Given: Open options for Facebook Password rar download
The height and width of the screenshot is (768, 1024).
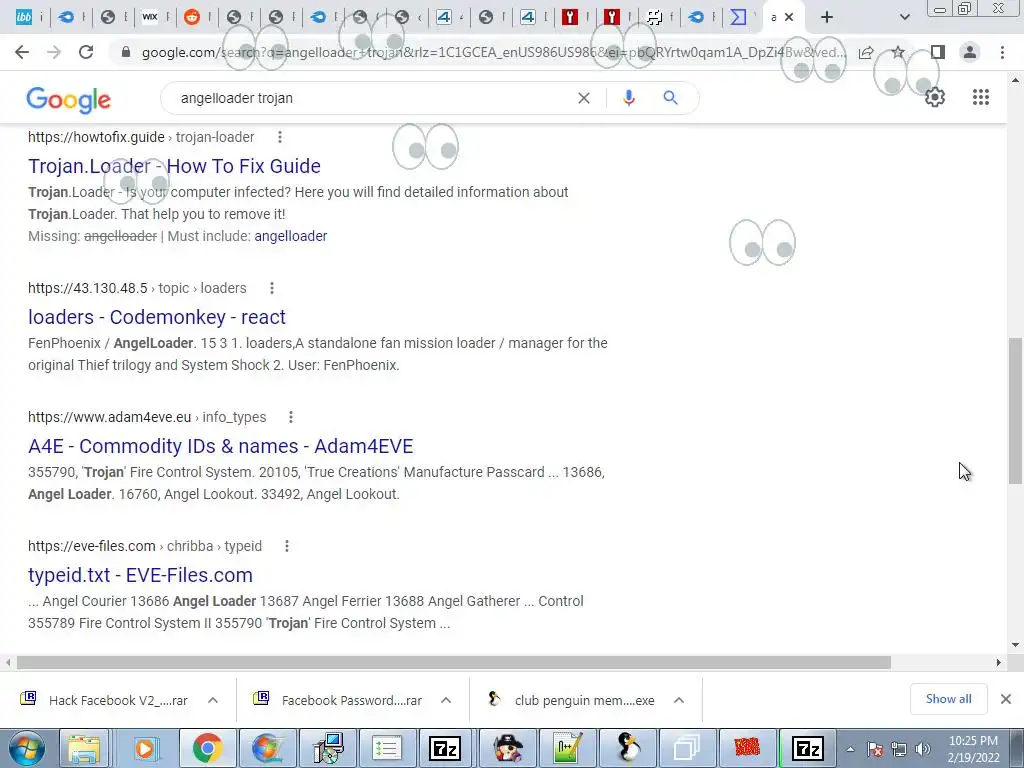Looking at the screenshot, I should [x=446, y=700].
